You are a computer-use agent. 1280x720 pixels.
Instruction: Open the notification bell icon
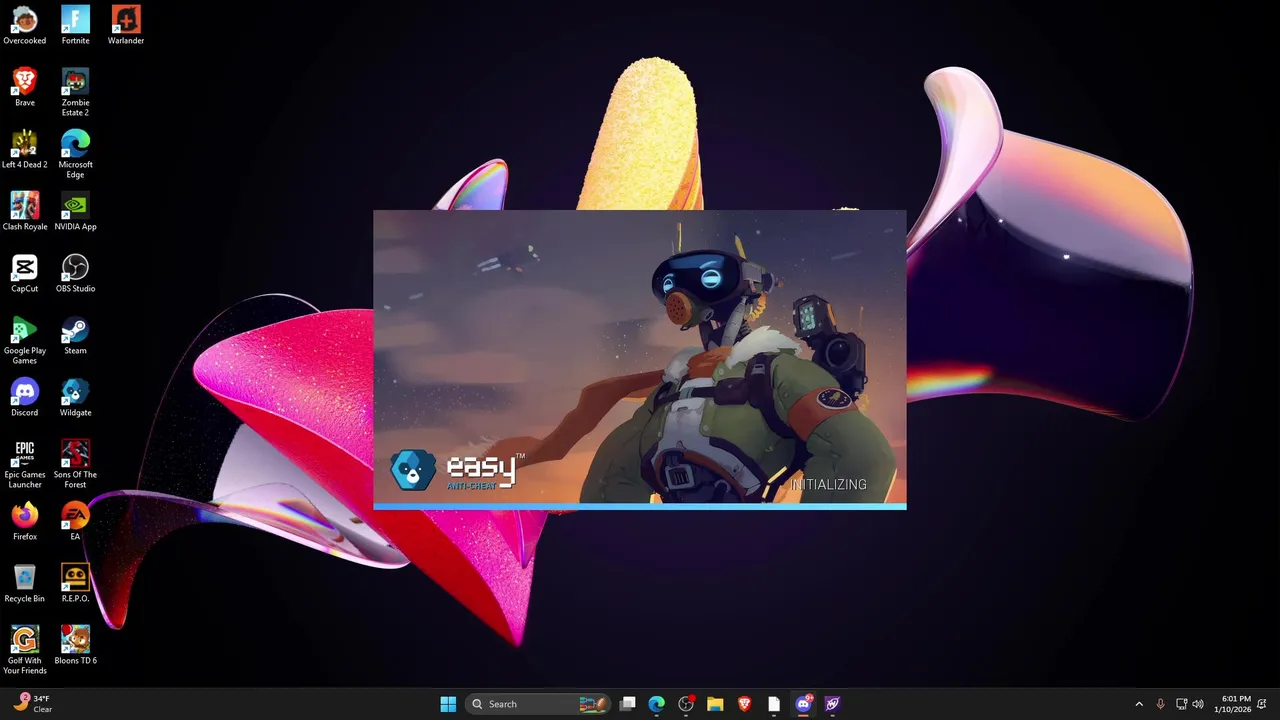click(1263, 704)
